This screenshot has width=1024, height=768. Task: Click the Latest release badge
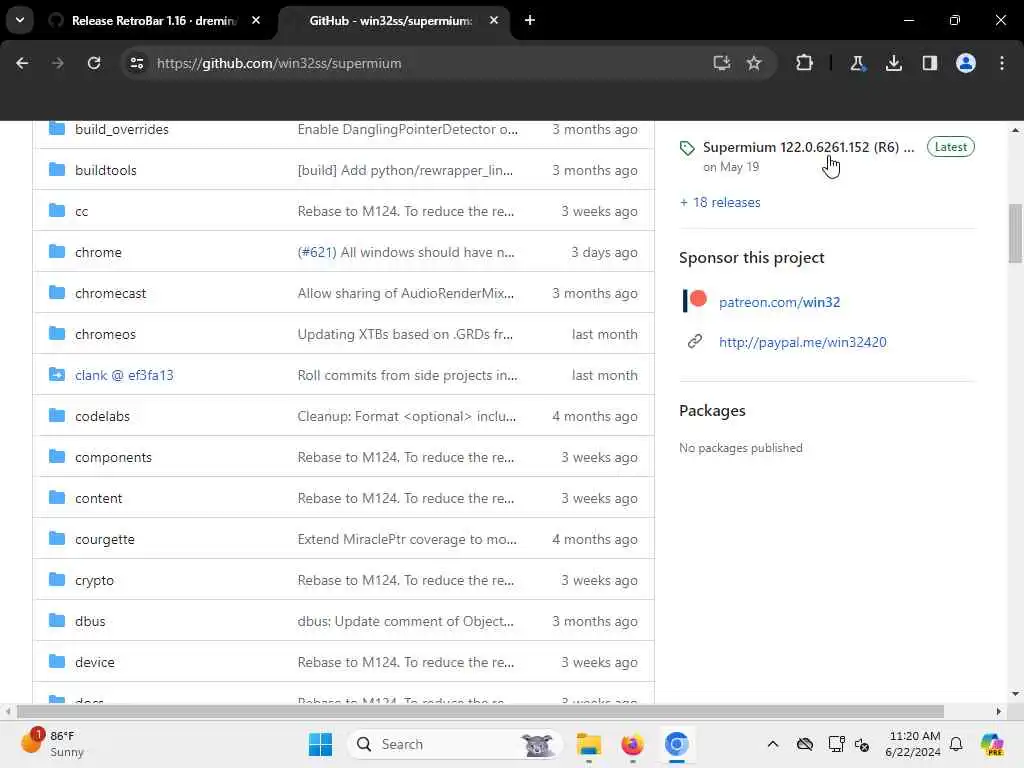[950, 147]
